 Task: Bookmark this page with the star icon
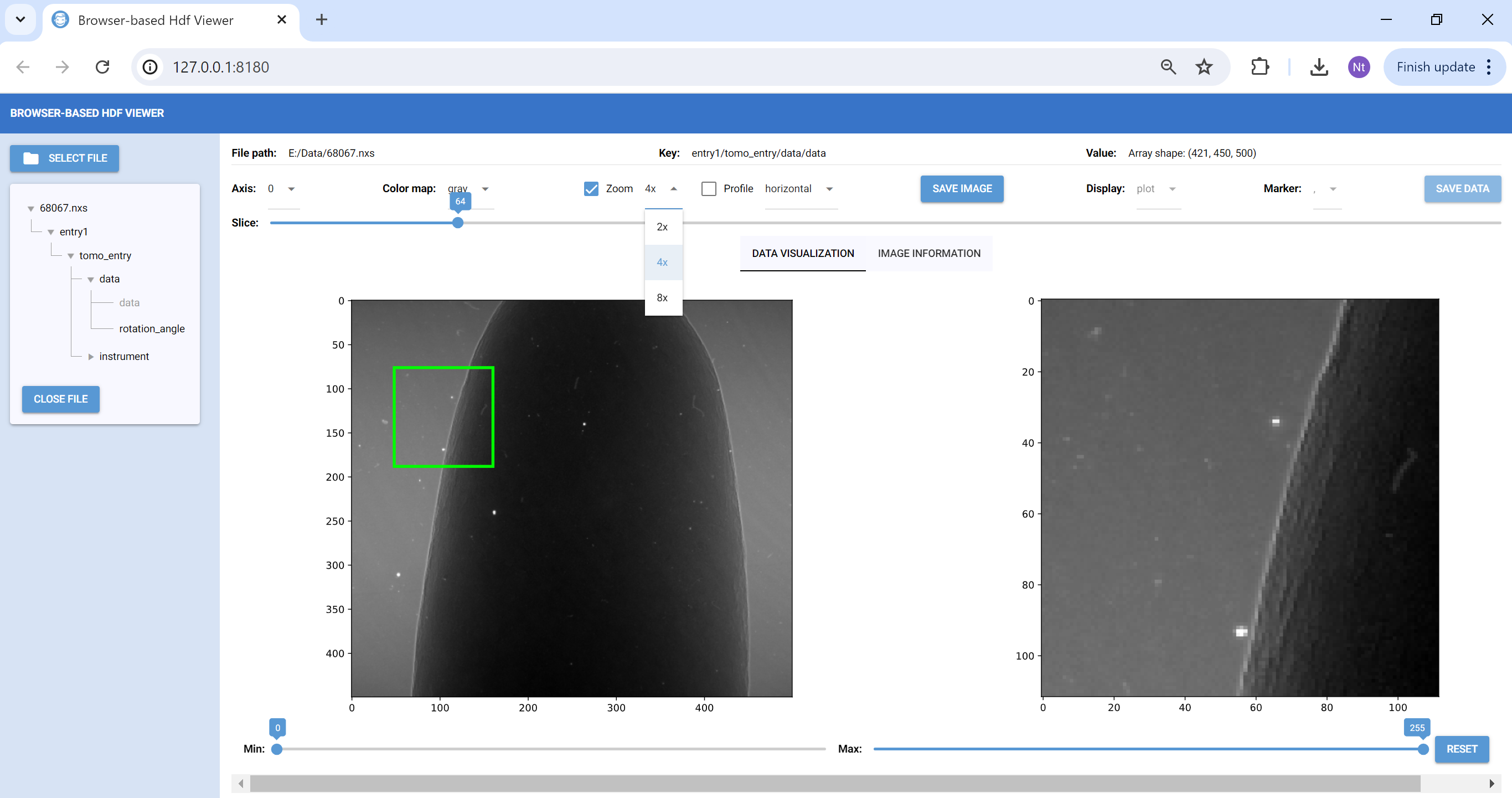(x=1204, y=67)
